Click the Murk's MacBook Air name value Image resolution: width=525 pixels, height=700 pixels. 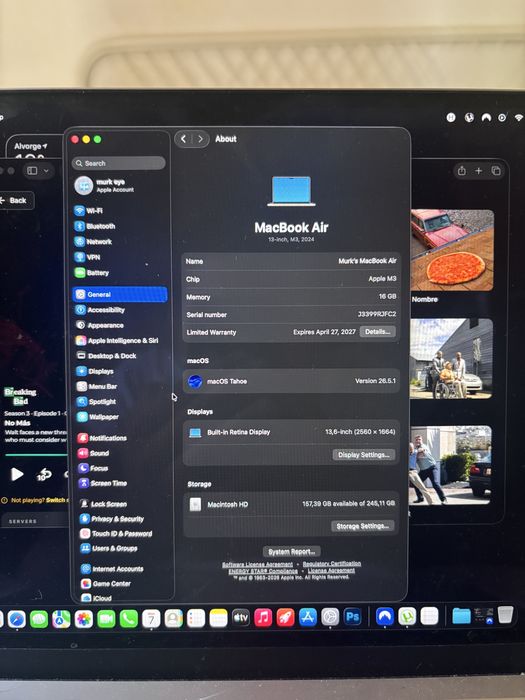point(367,261)
